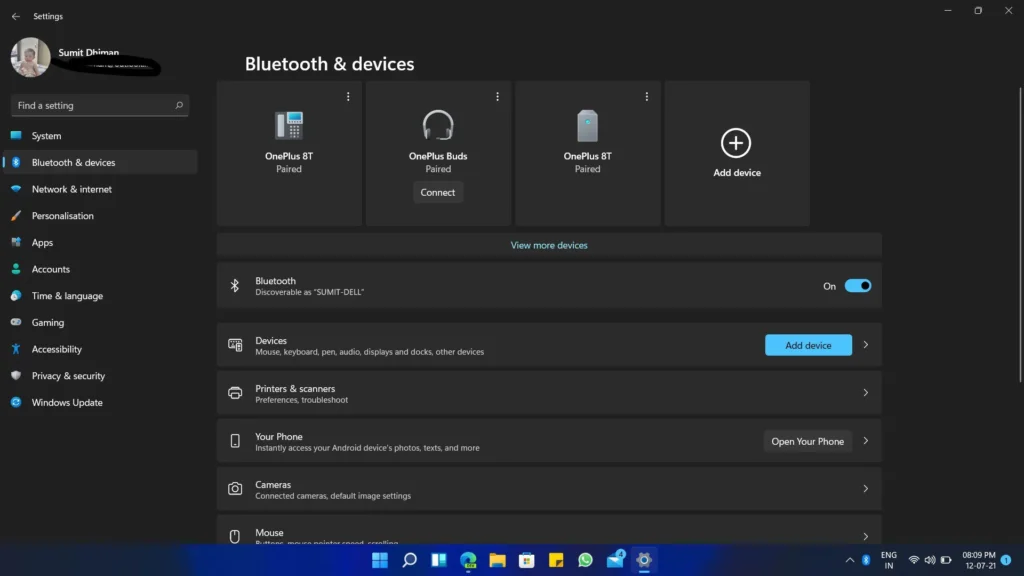Click the Settings gear on taskbar

(x=644, y=560)
